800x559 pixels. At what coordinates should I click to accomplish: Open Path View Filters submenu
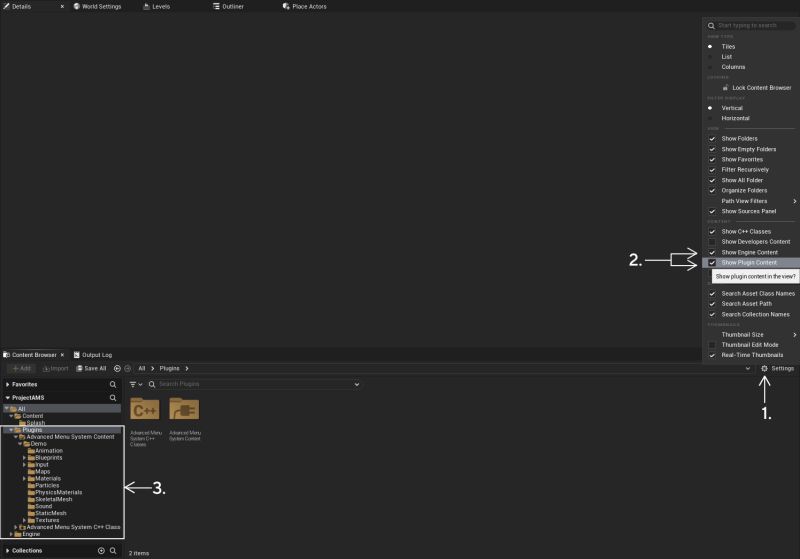tap(751, 201)
